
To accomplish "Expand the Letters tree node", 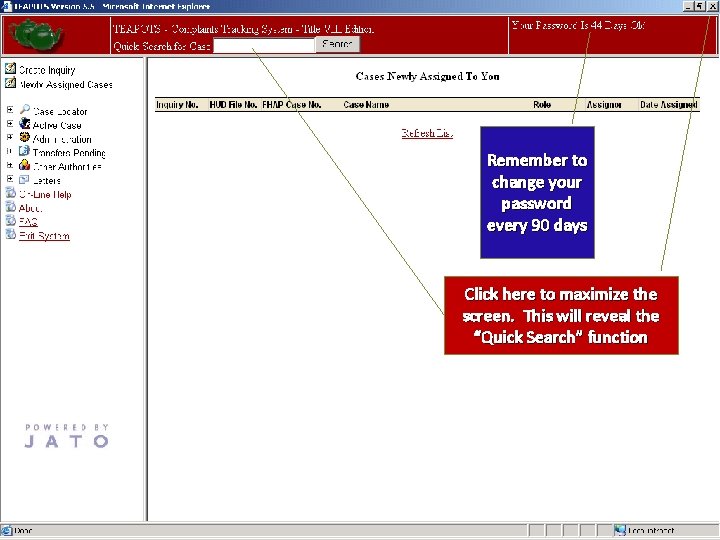I will 10,179.
